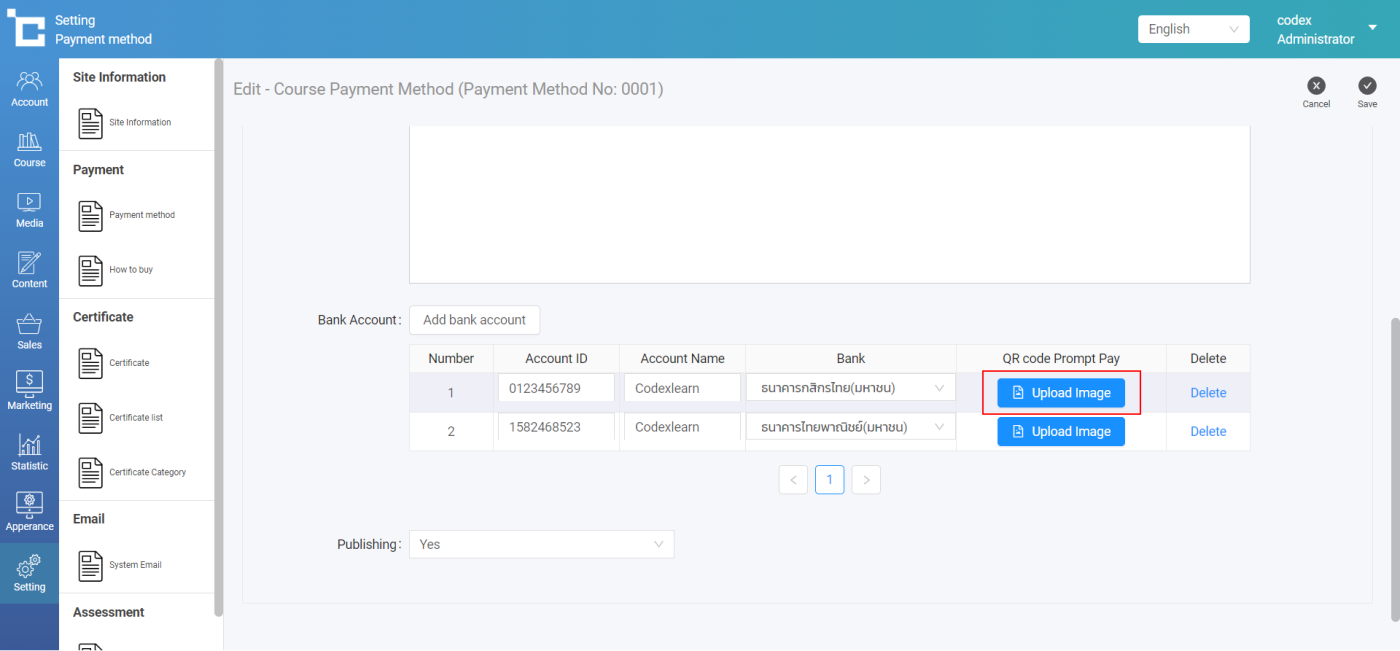The height and width of the screenshot is (651, 1400).
Task: Delete the second bank account row
Action: click(1207, 431)
